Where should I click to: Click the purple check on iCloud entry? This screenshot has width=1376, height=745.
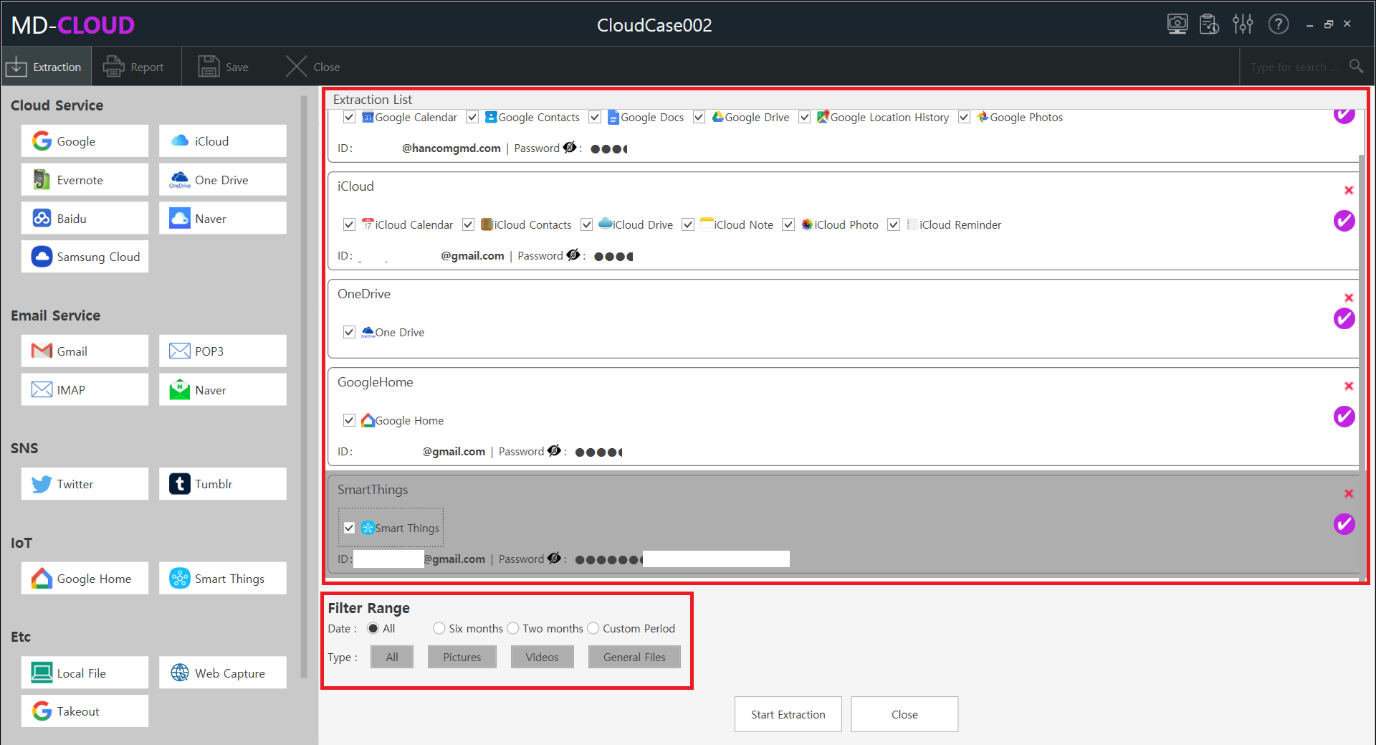pyautogui.click(x=1344, y=220)
